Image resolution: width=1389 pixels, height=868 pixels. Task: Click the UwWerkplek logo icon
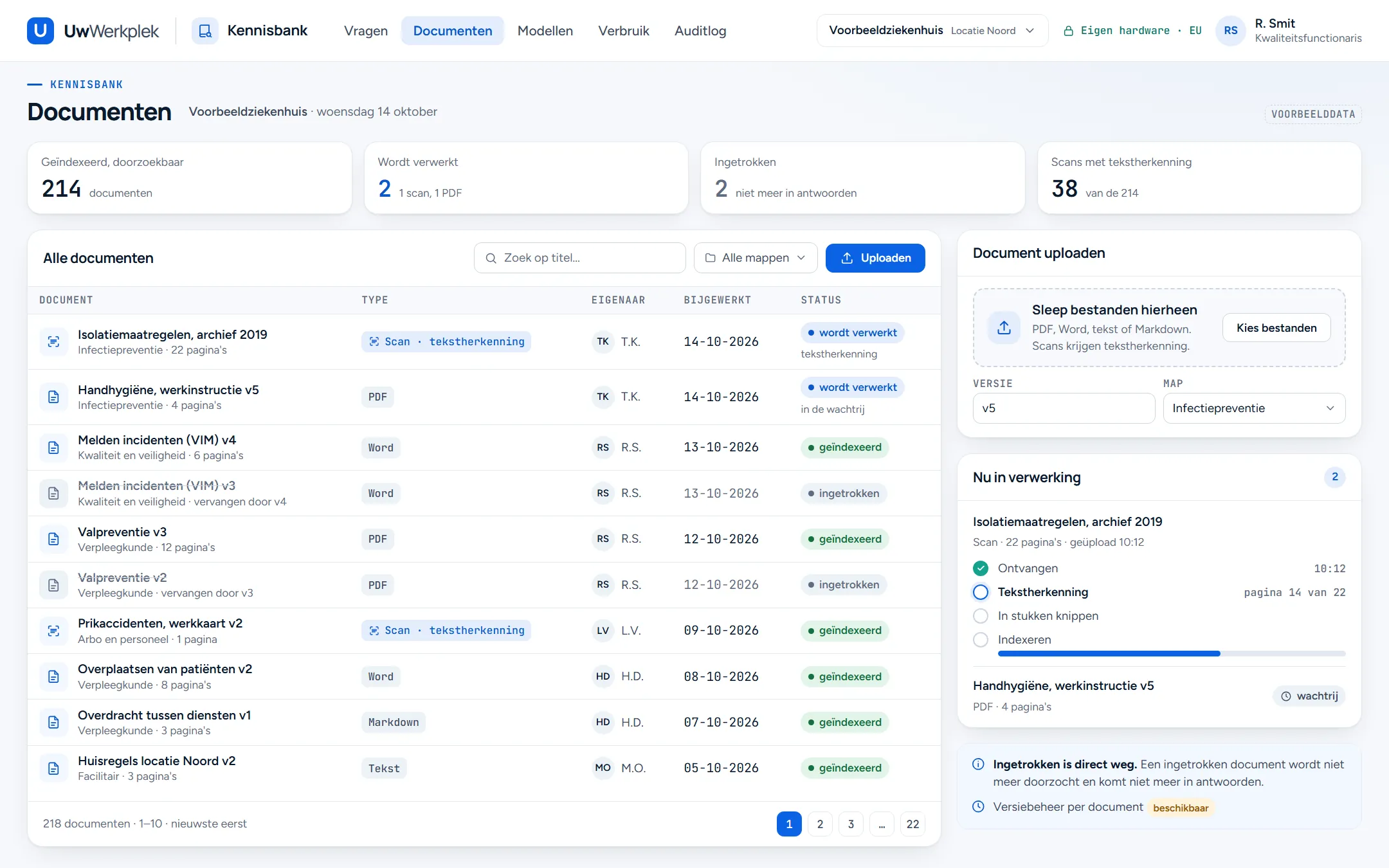click(x=41, y=31)
